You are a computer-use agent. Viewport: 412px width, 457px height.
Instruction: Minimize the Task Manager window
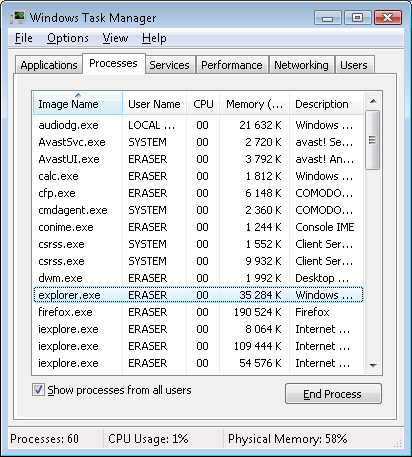click(328, 18)
